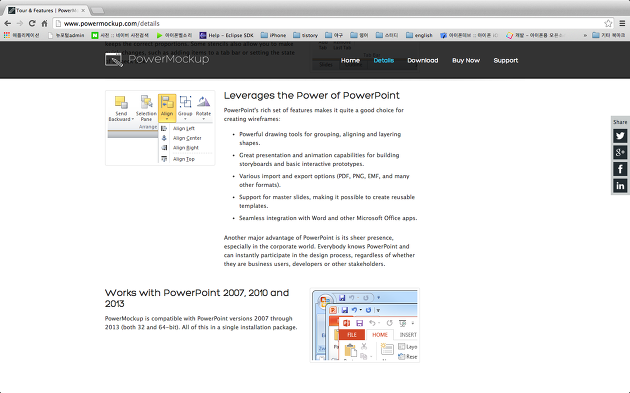This screenshot has width=630, height=393.
Task: Click the browser forward arrow
Action: (x=20, y=23)
